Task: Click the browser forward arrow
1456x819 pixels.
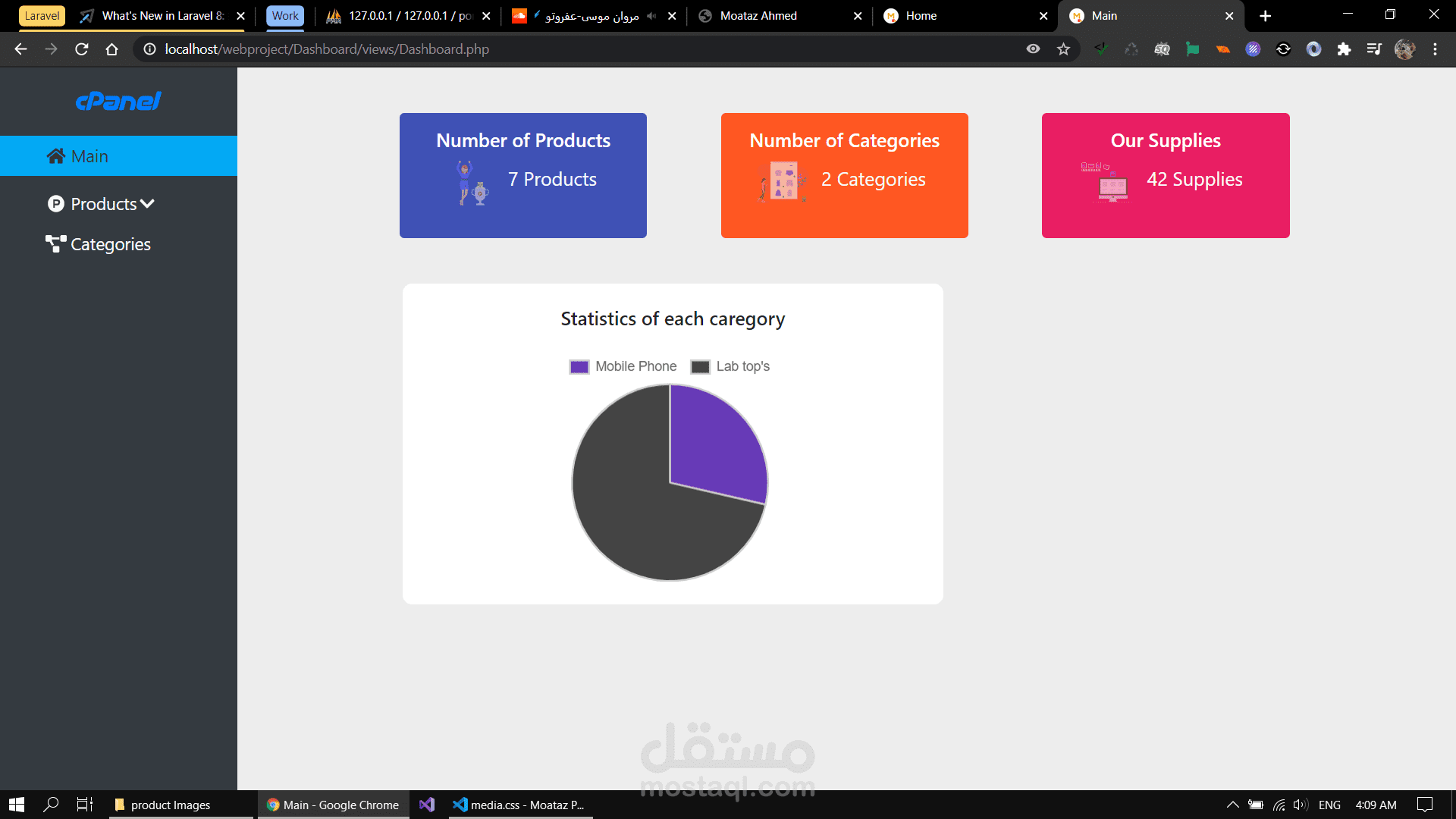Action: [51, 49]
